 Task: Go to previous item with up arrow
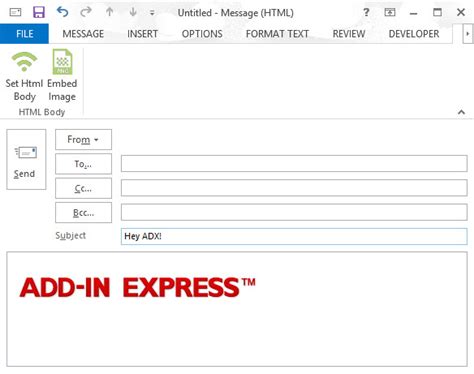(x=109, y=12)
